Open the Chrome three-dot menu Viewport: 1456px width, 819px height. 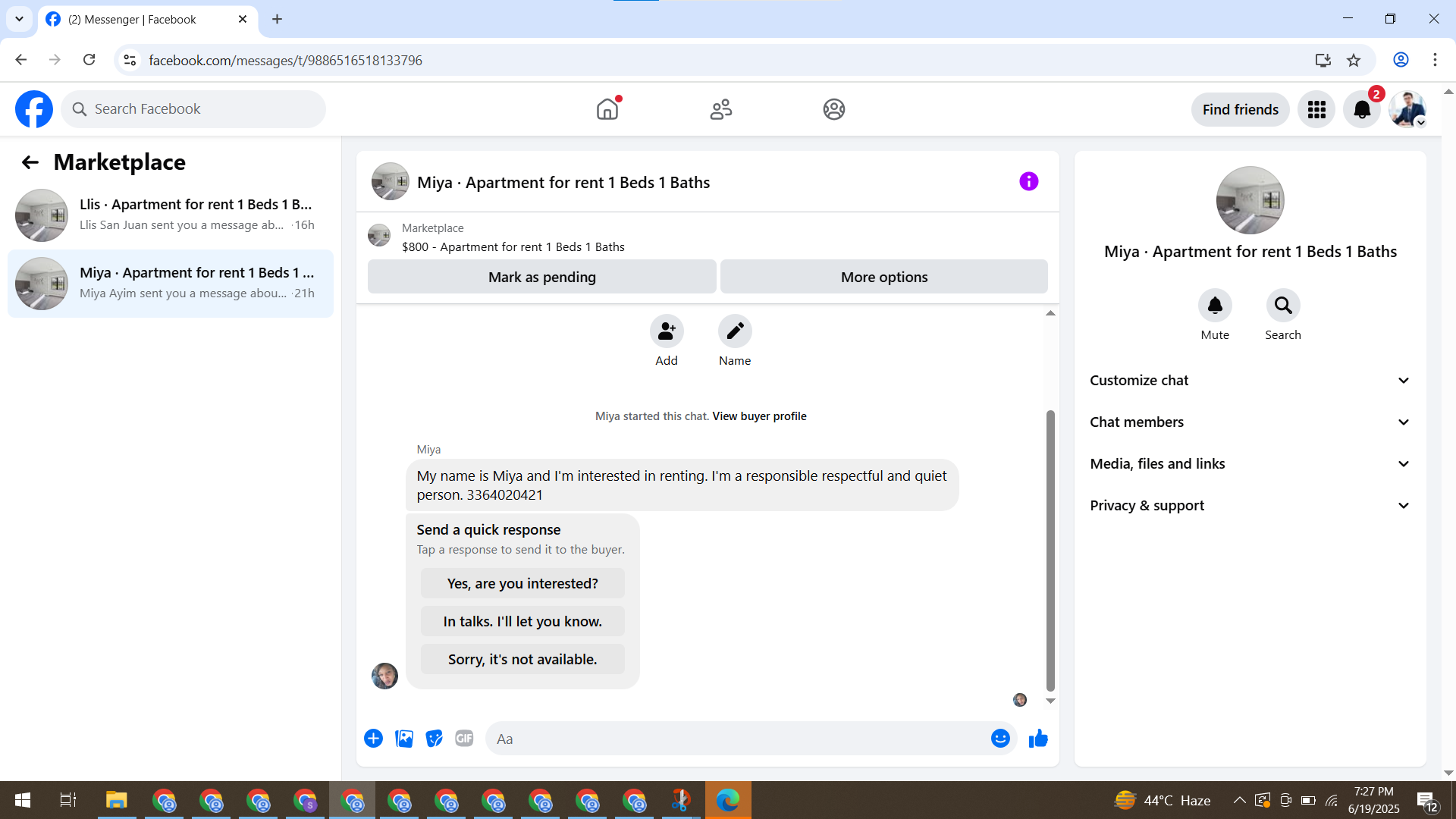point(1435,60)
